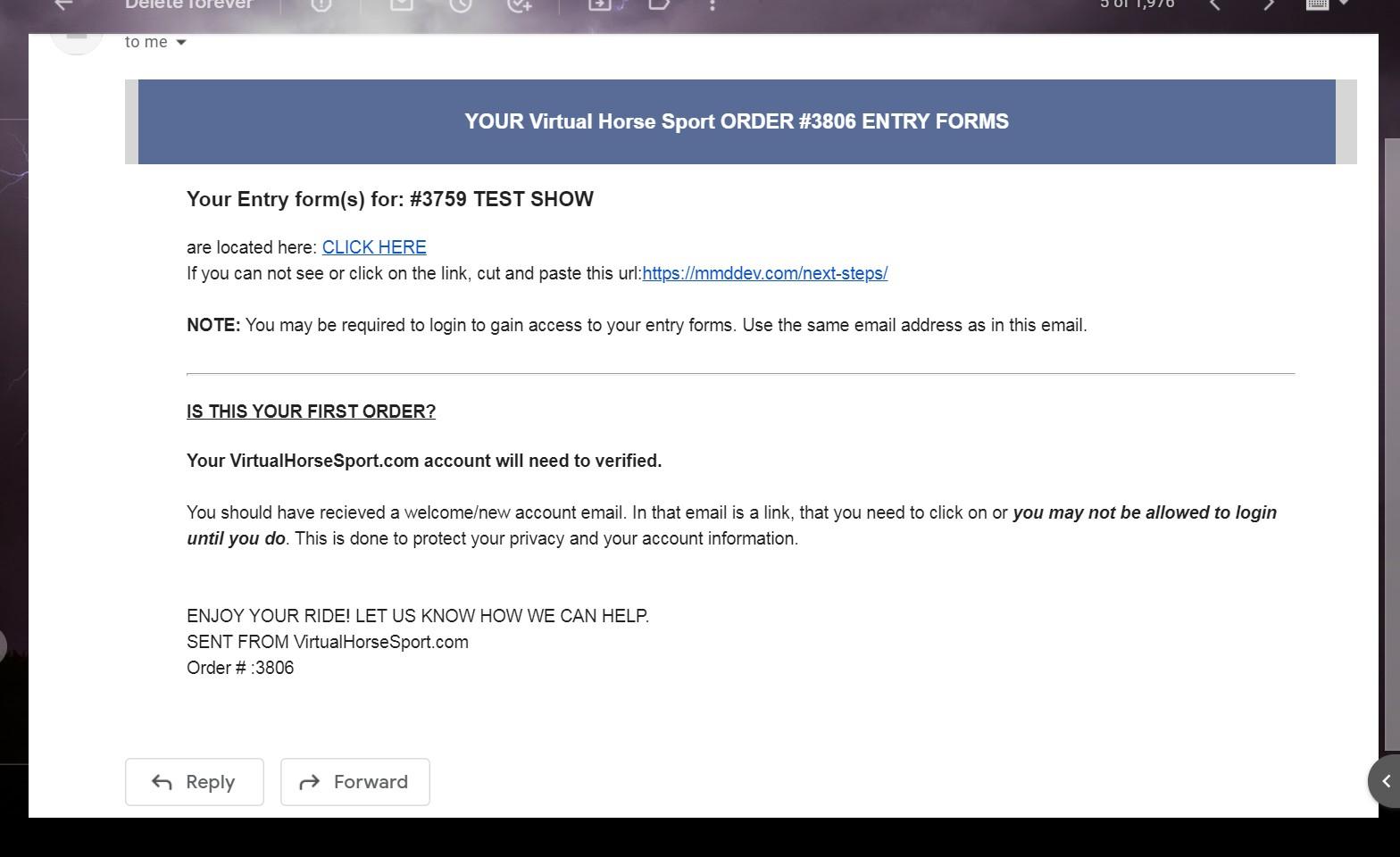
Task: Click the Delete forever button
Action: pyautogui.click(x=188, y=4)
